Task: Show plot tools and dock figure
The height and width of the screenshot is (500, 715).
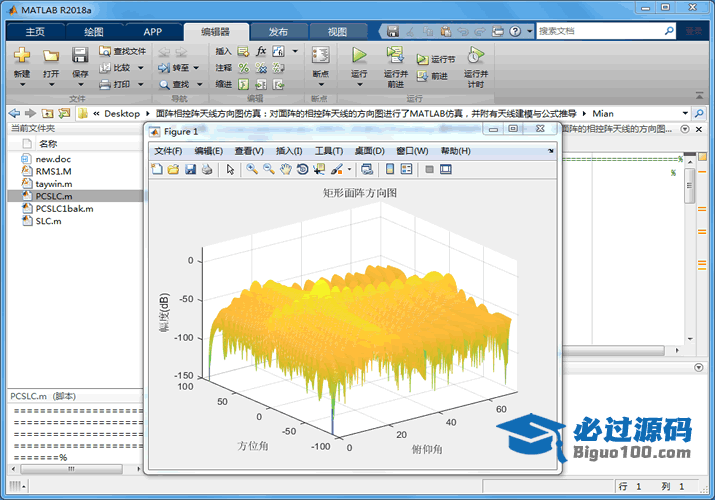Action: 446,170
